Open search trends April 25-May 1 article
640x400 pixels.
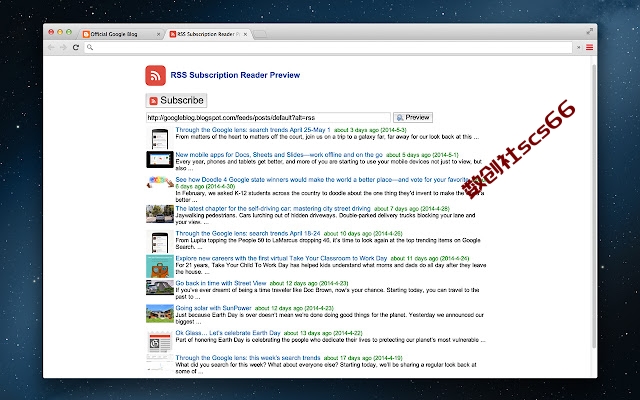coord(253,130)
